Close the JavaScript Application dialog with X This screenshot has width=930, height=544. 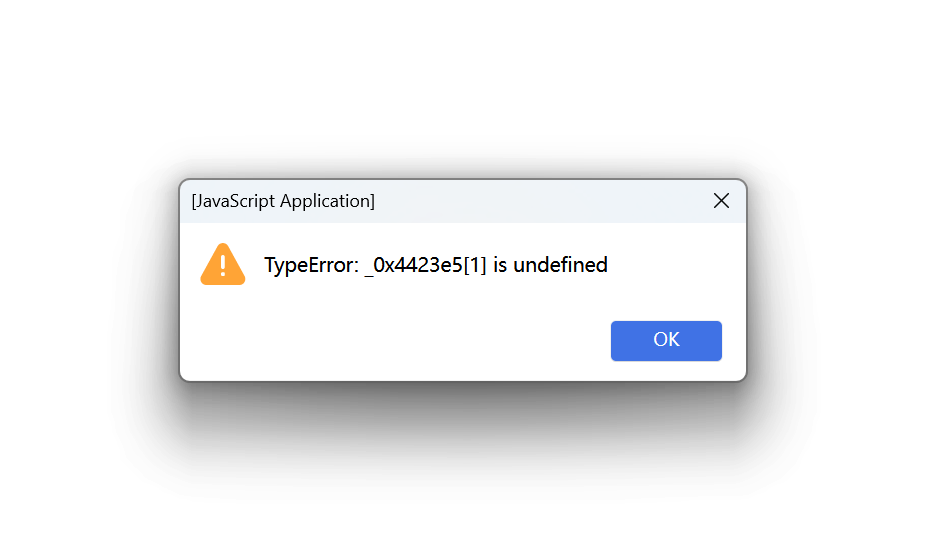point(721,201)
